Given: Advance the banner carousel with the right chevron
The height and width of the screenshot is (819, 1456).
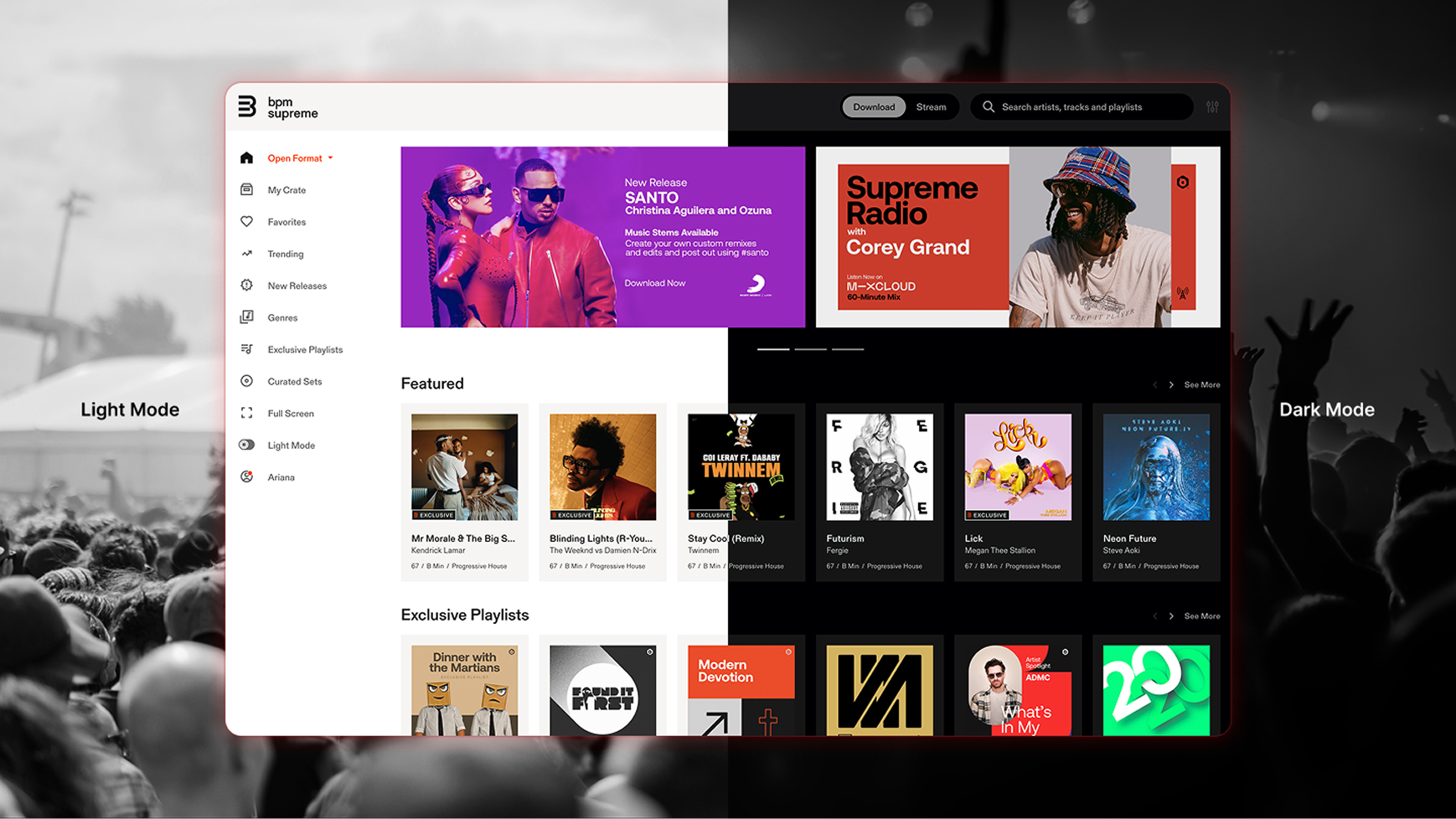Looking at the screenshot, I should click(x=1170, y=384).
